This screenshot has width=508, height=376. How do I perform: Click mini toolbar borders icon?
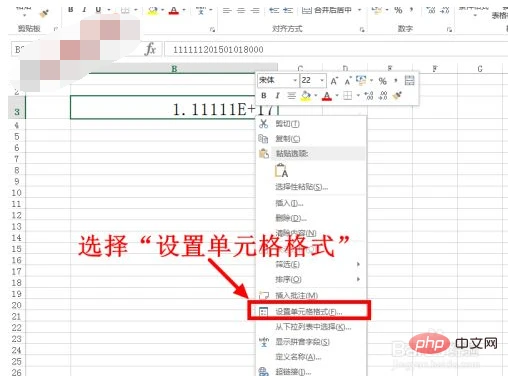point(348,96)
